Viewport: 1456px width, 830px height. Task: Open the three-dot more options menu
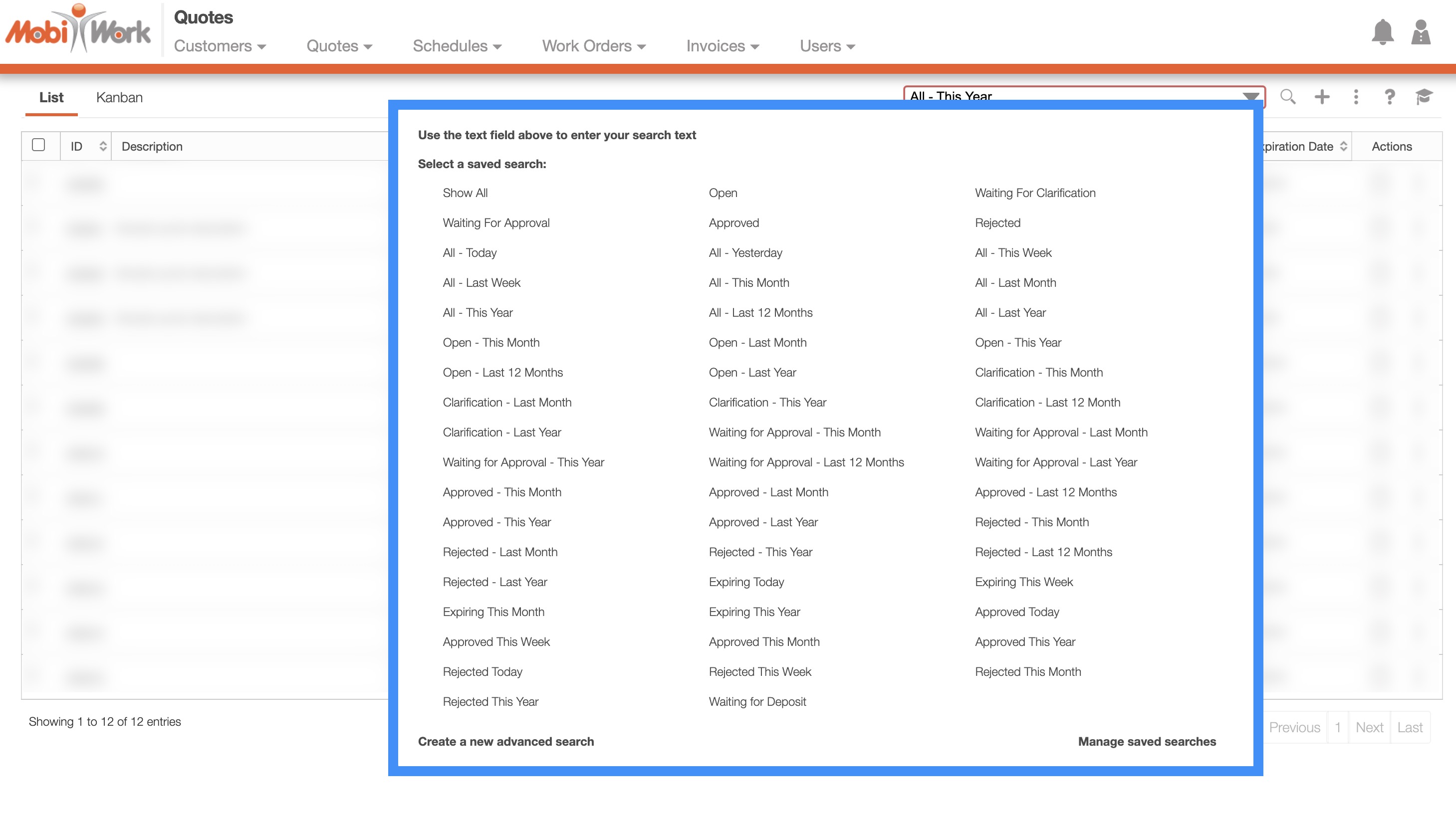coord(1356,97)
